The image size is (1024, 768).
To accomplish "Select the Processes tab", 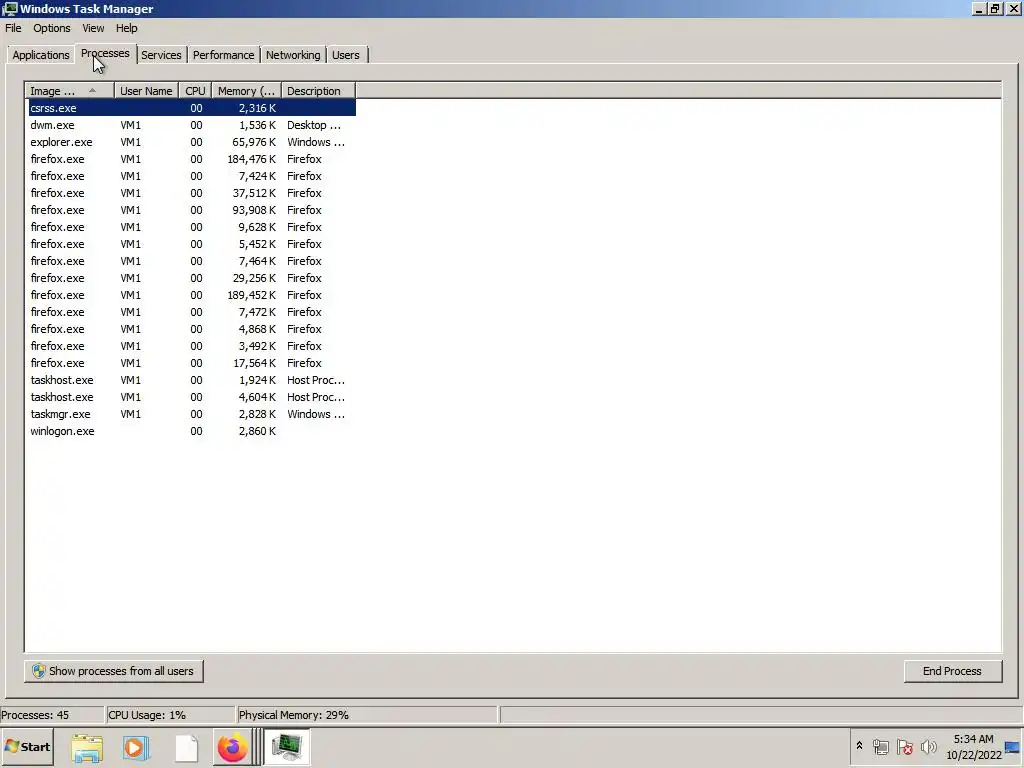I will (105, 54).
